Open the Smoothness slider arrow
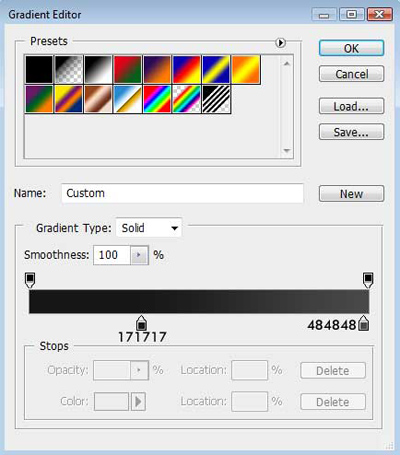The image size is (400, 455). 139,255
